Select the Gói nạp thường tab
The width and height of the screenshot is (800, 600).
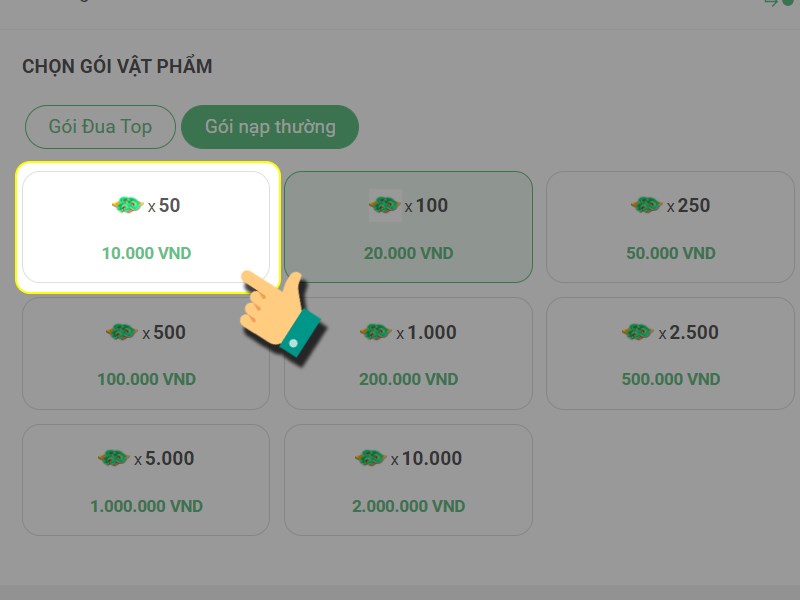[x=270, y=127]
